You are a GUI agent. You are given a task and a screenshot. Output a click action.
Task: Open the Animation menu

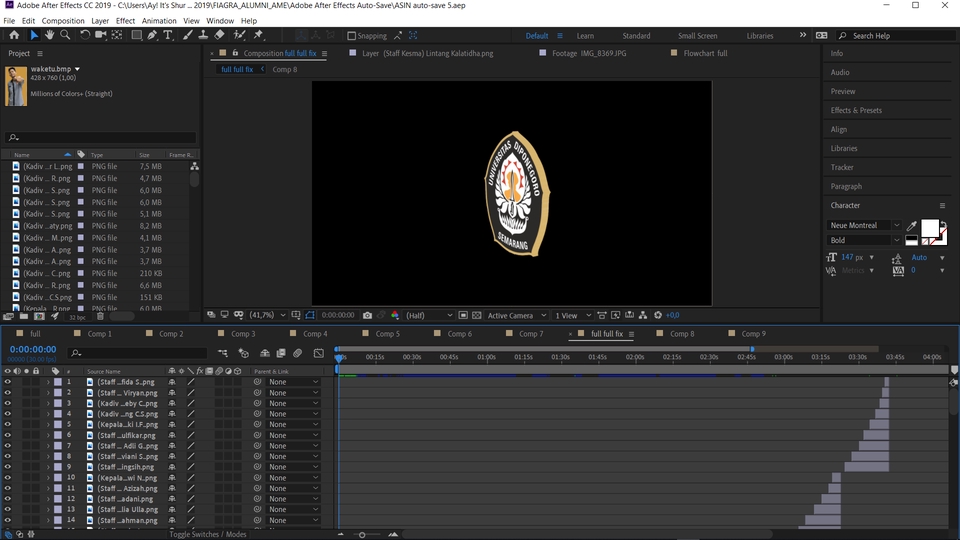159,21
